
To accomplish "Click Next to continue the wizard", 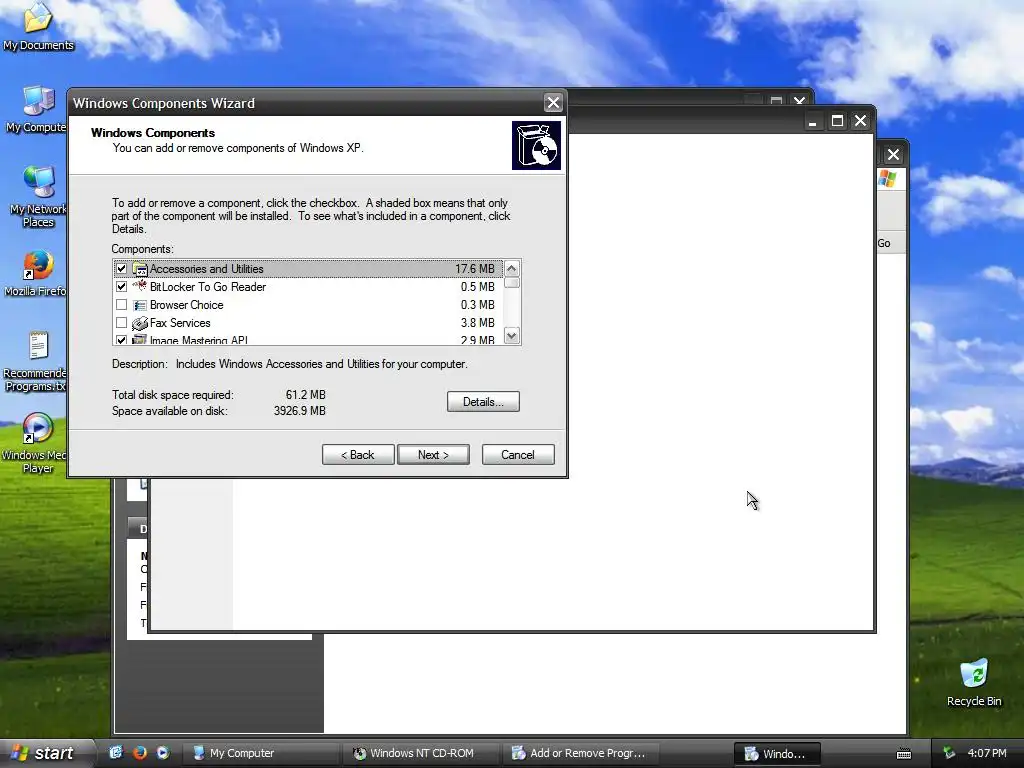I will (434, 455).
